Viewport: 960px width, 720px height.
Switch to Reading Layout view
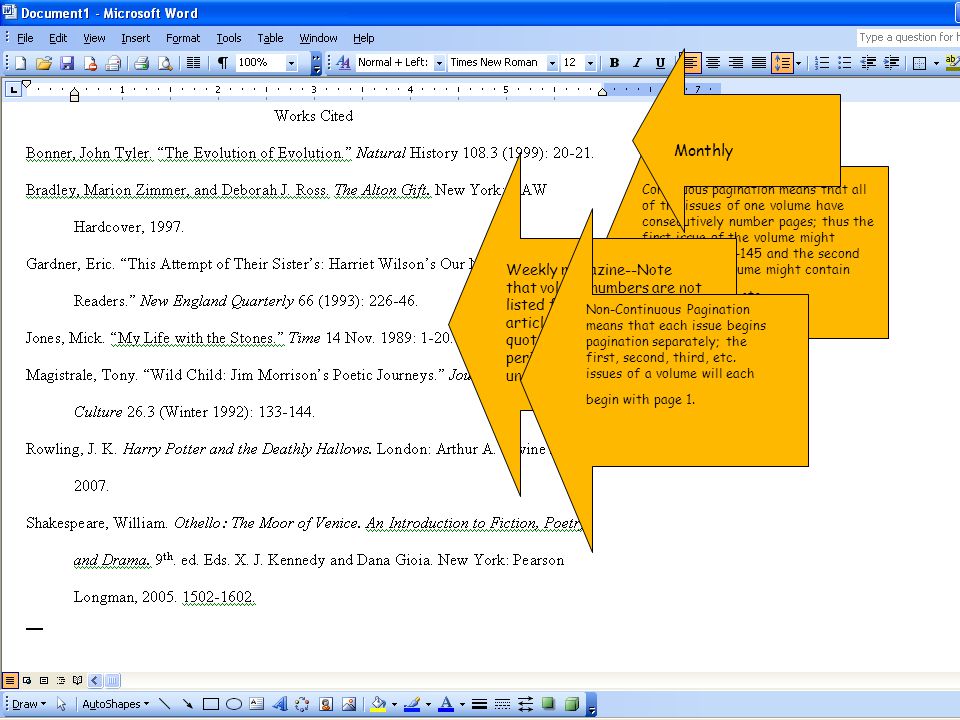pos(77,680)
